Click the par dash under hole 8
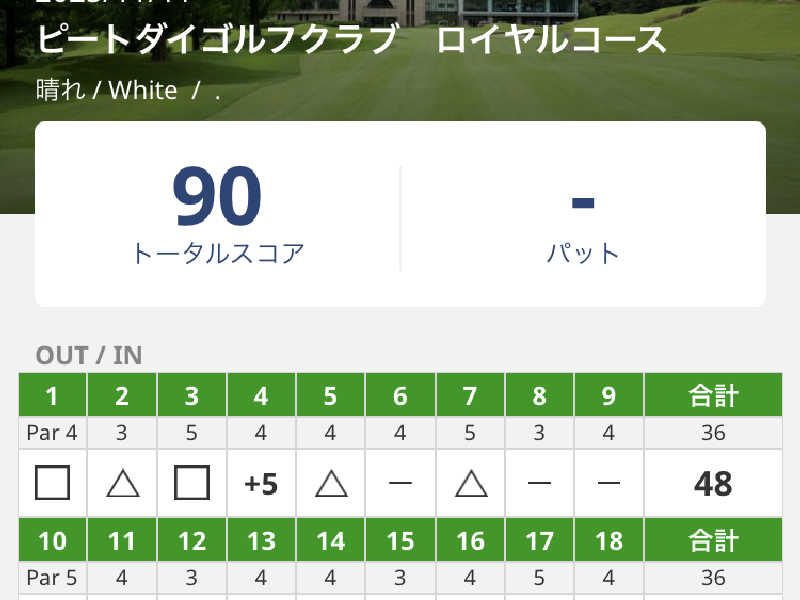 [539, 484]
